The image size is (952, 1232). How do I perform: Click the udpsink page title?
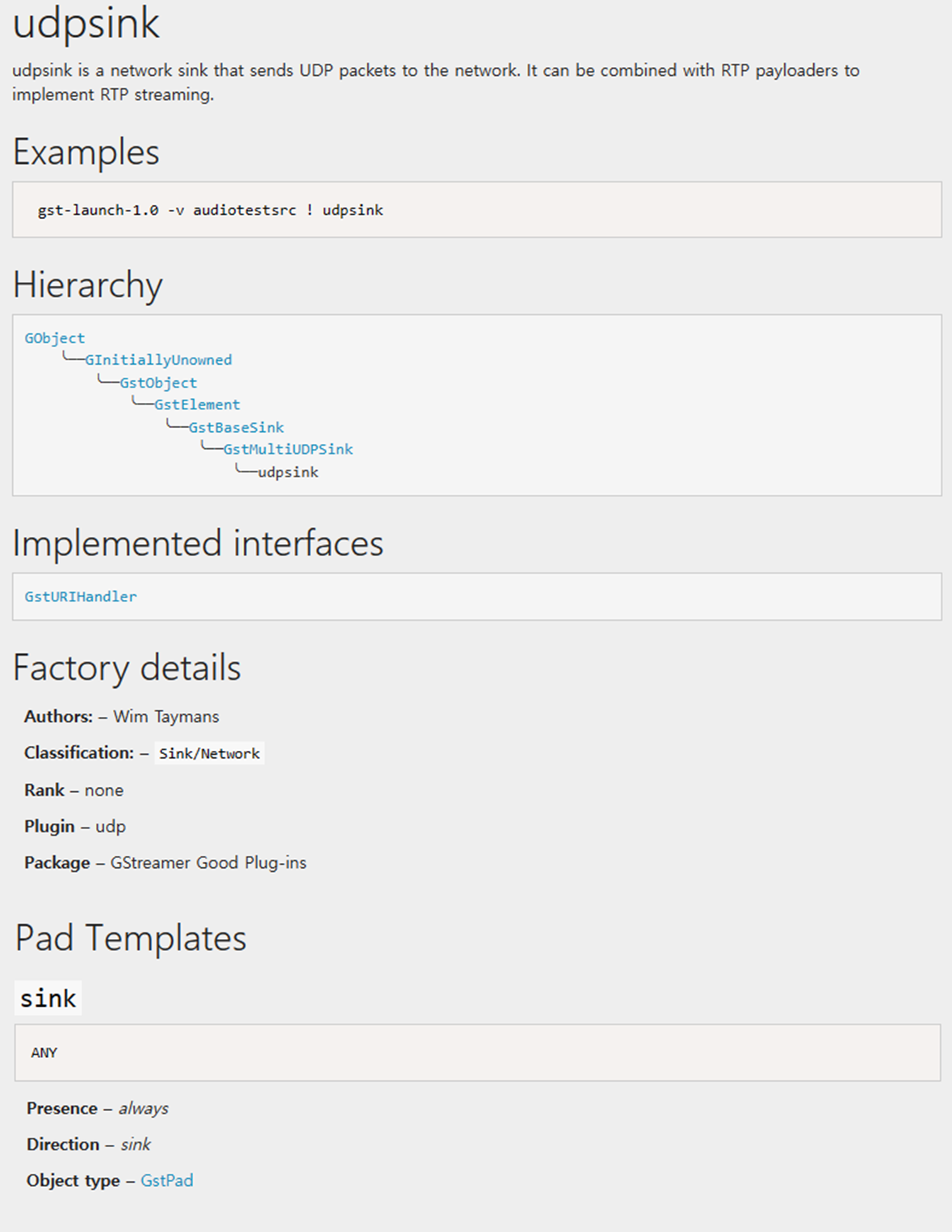[86, 23]
